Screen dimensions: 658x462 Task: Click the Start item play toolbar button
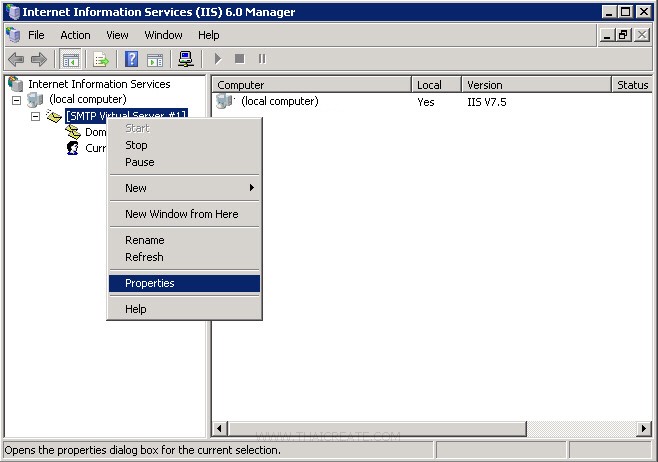point(218,59)
